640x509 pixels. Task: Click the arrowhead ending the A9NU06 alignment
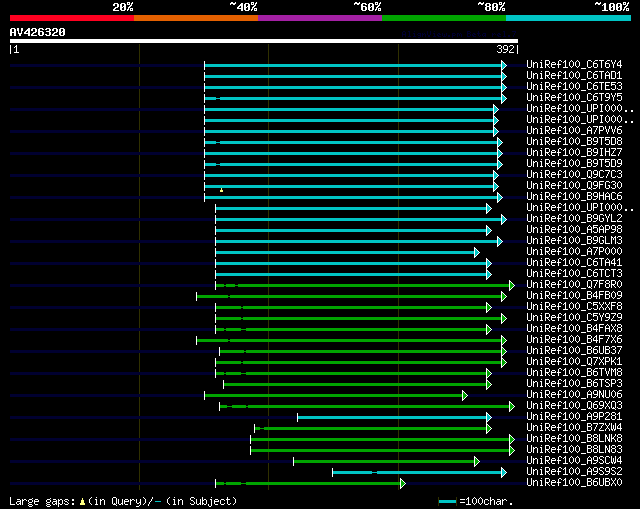(464, 396)
